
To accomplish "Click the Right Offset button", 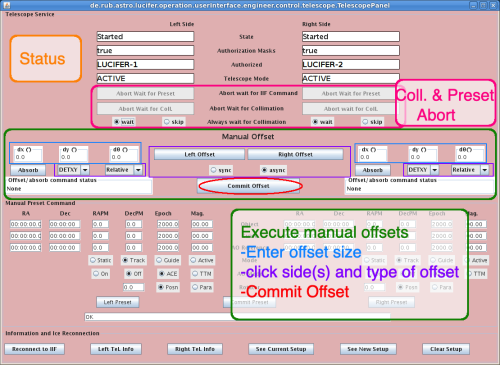I will click(295, 154).
